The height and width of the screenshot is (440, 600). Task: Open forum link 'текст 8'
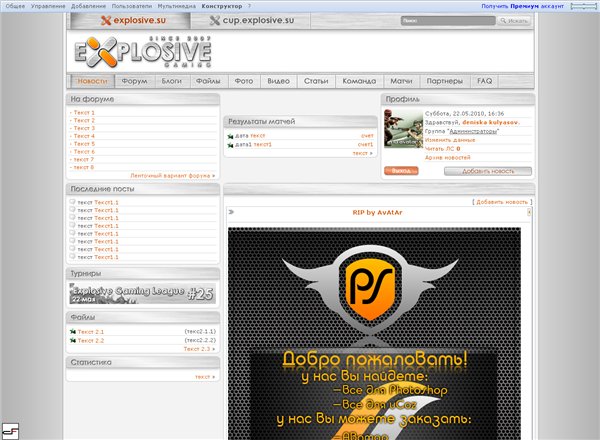tap(83, 167)
